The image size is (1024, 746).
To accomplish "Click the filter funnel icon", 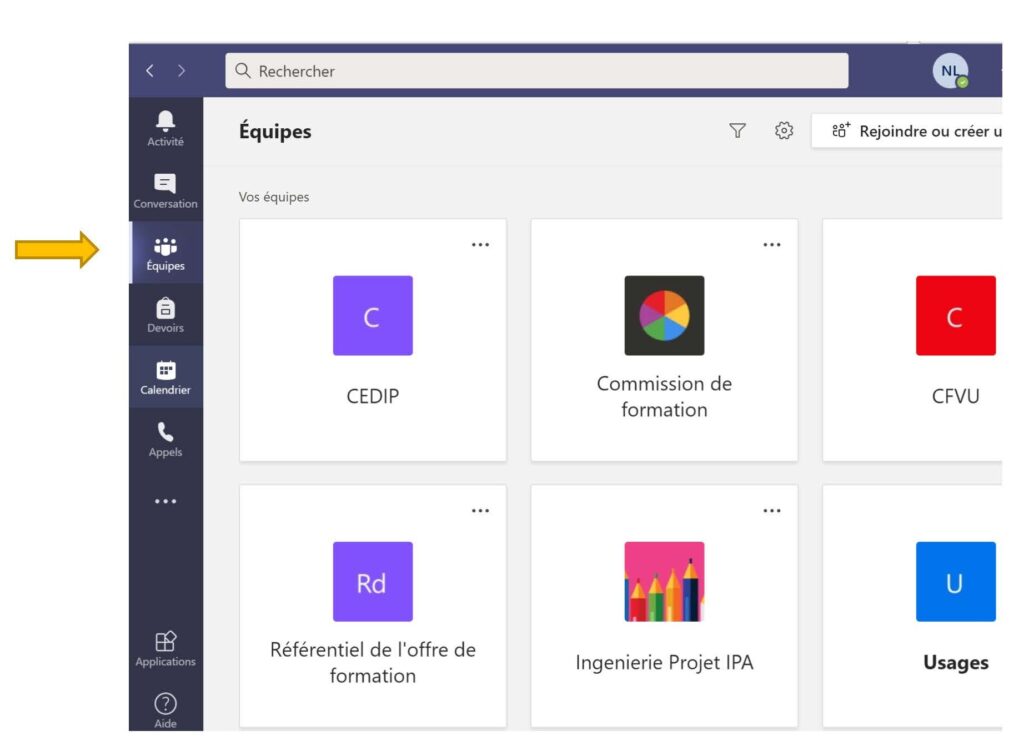I will pos(737,131).
